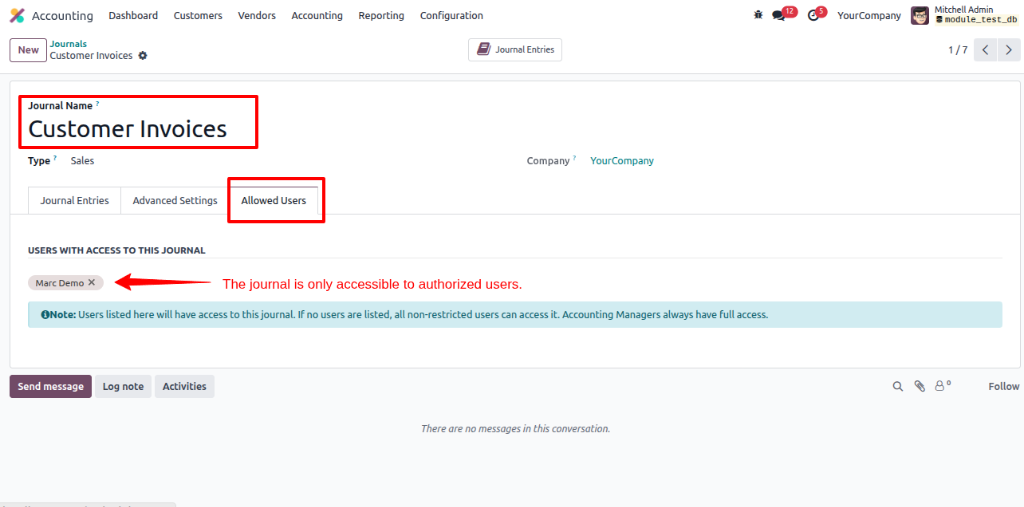Open the Configuration menu
Screen dimensions: 1024x507
(x=451, y=15)
